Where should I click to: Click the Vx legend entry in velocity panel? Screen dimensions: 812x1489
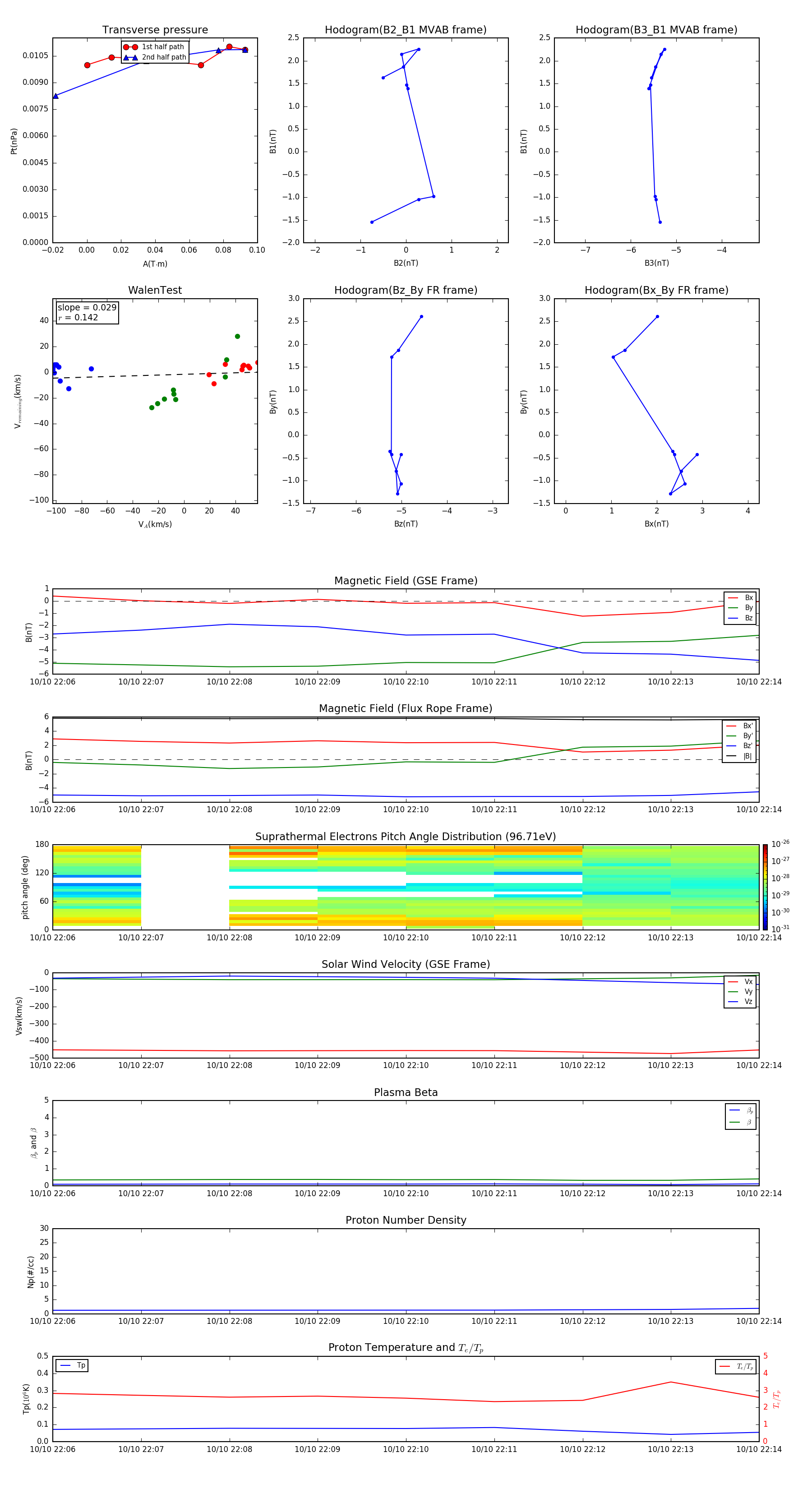740,981
